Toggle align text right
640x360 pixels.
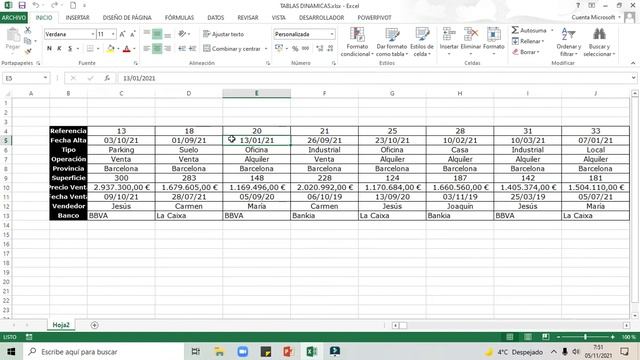pyautogui.click(x=167, y=49)
